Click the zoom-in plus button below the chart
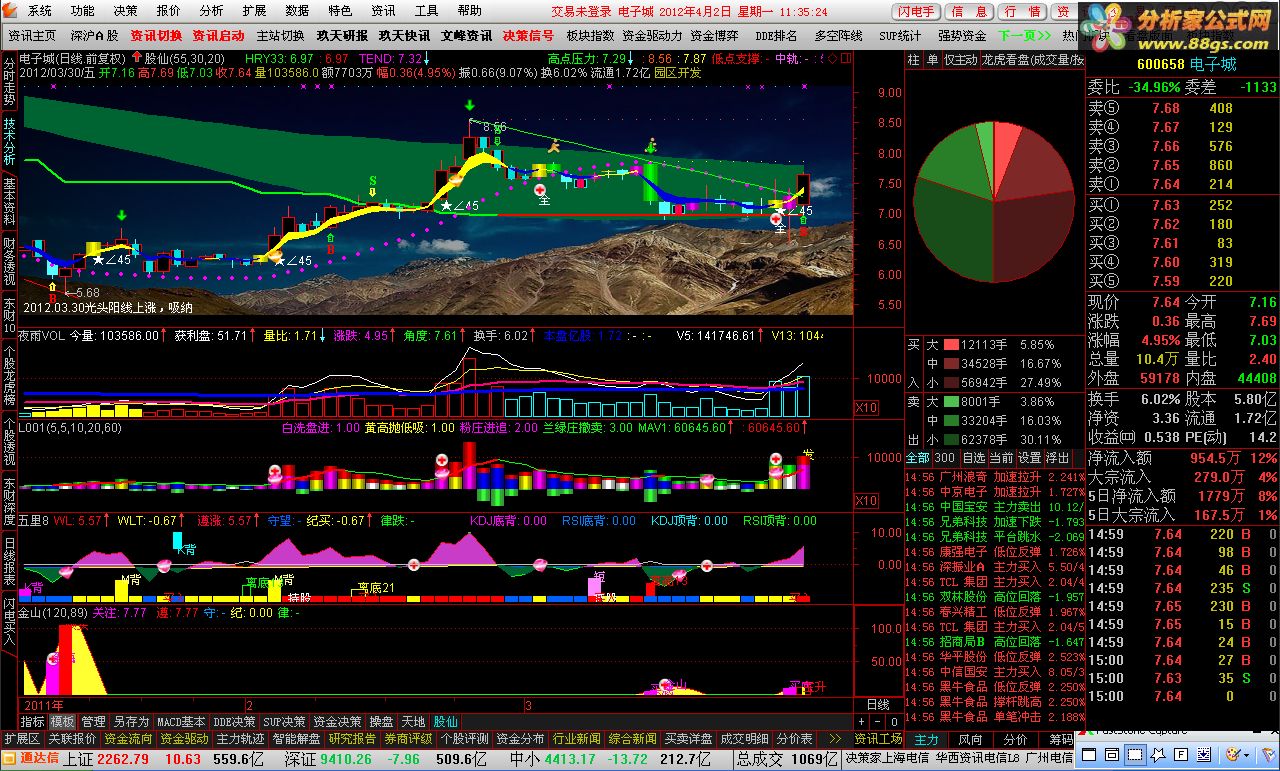 (861, 721)
